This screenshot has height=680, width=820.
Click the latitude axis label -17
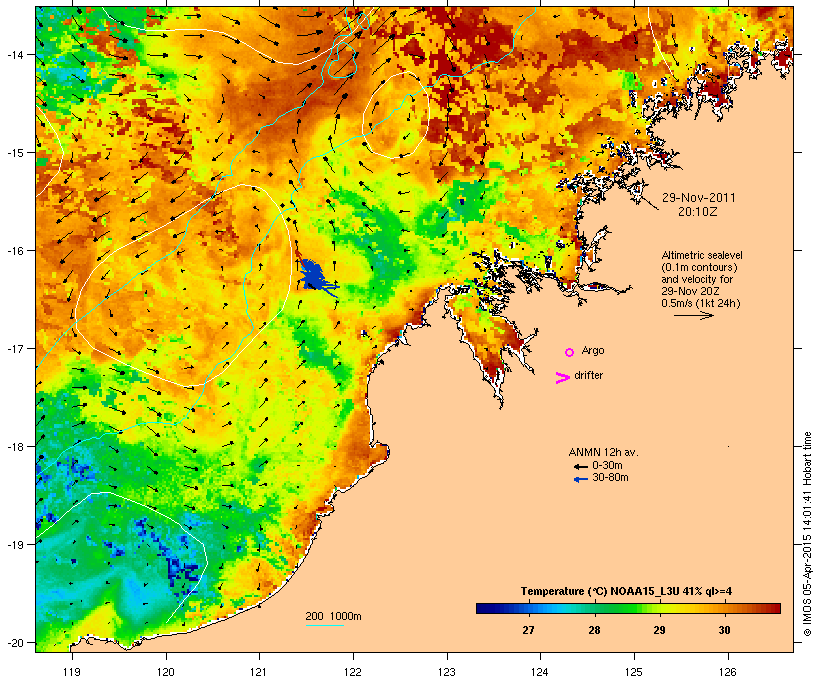pyautogui.click(x=15, y=348)
